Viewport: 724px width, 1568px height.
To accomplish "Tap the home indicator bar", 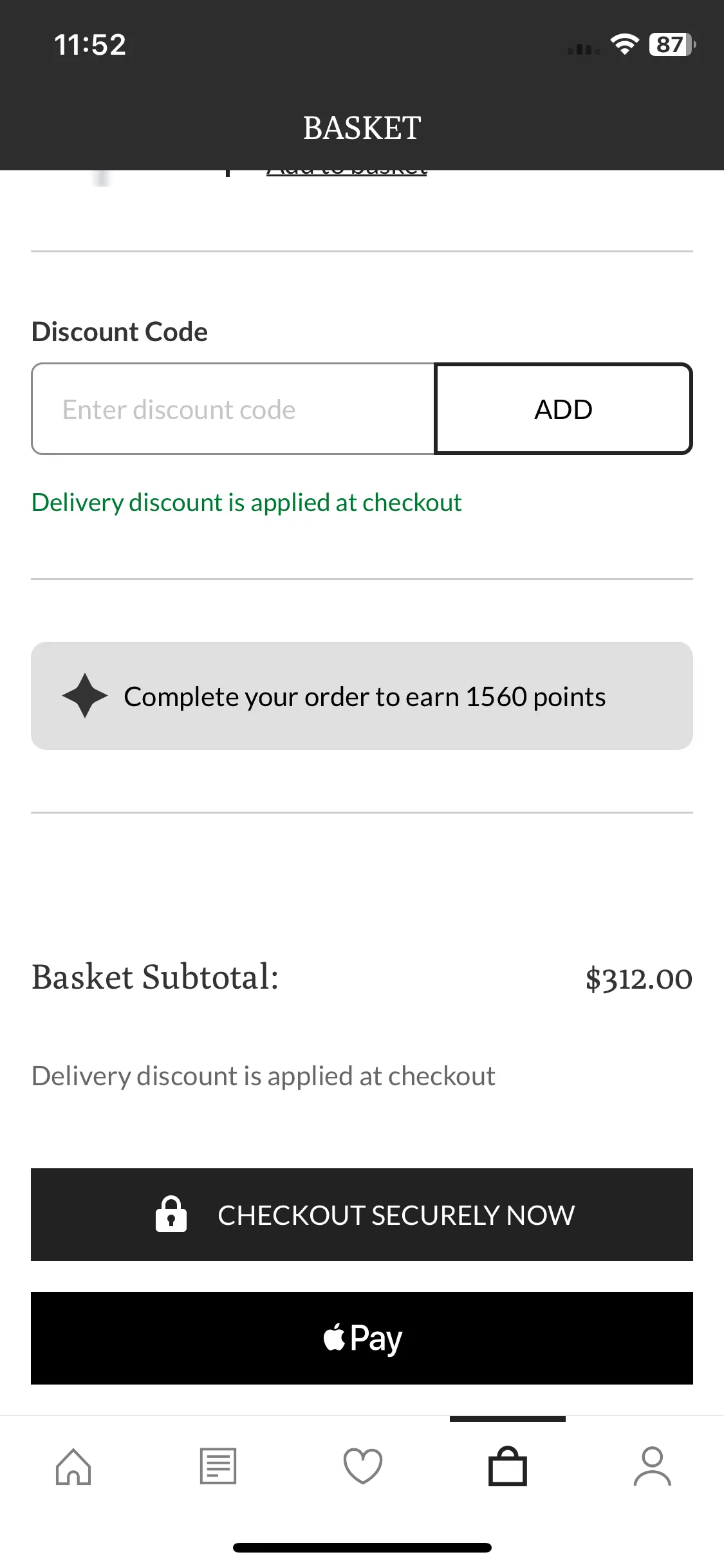I will 362,1547.
